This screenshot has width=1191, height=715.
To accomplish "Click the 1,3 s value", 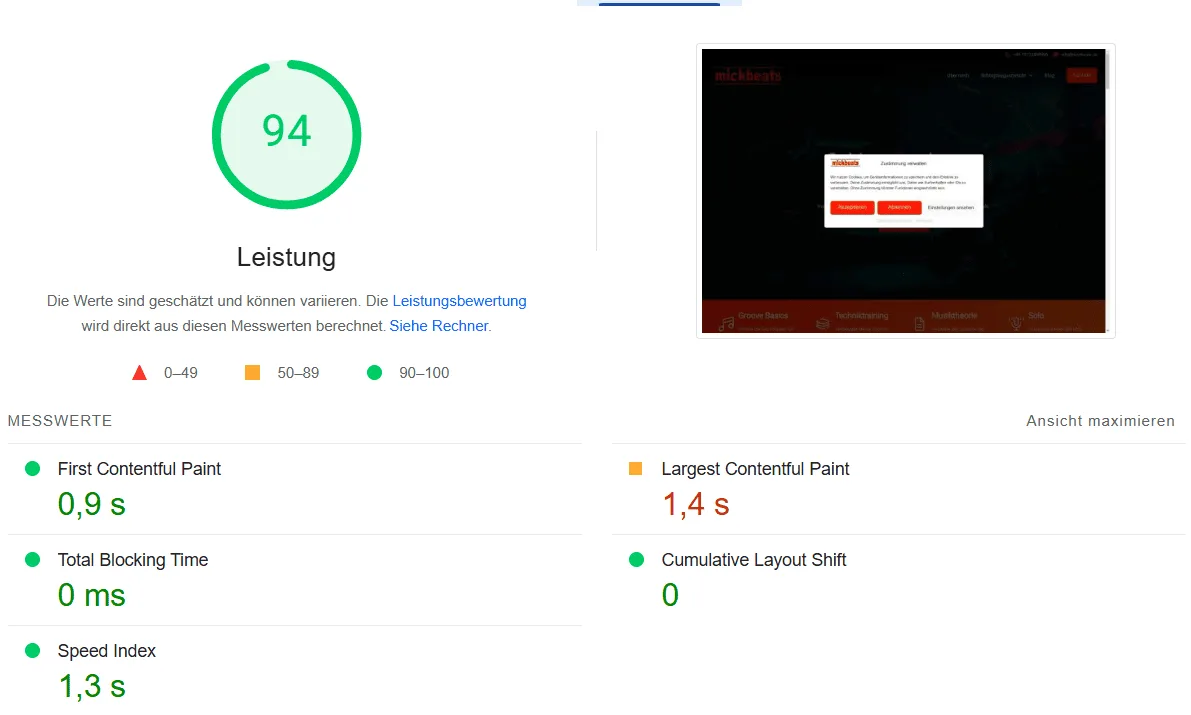I will [x=91, y=686].
